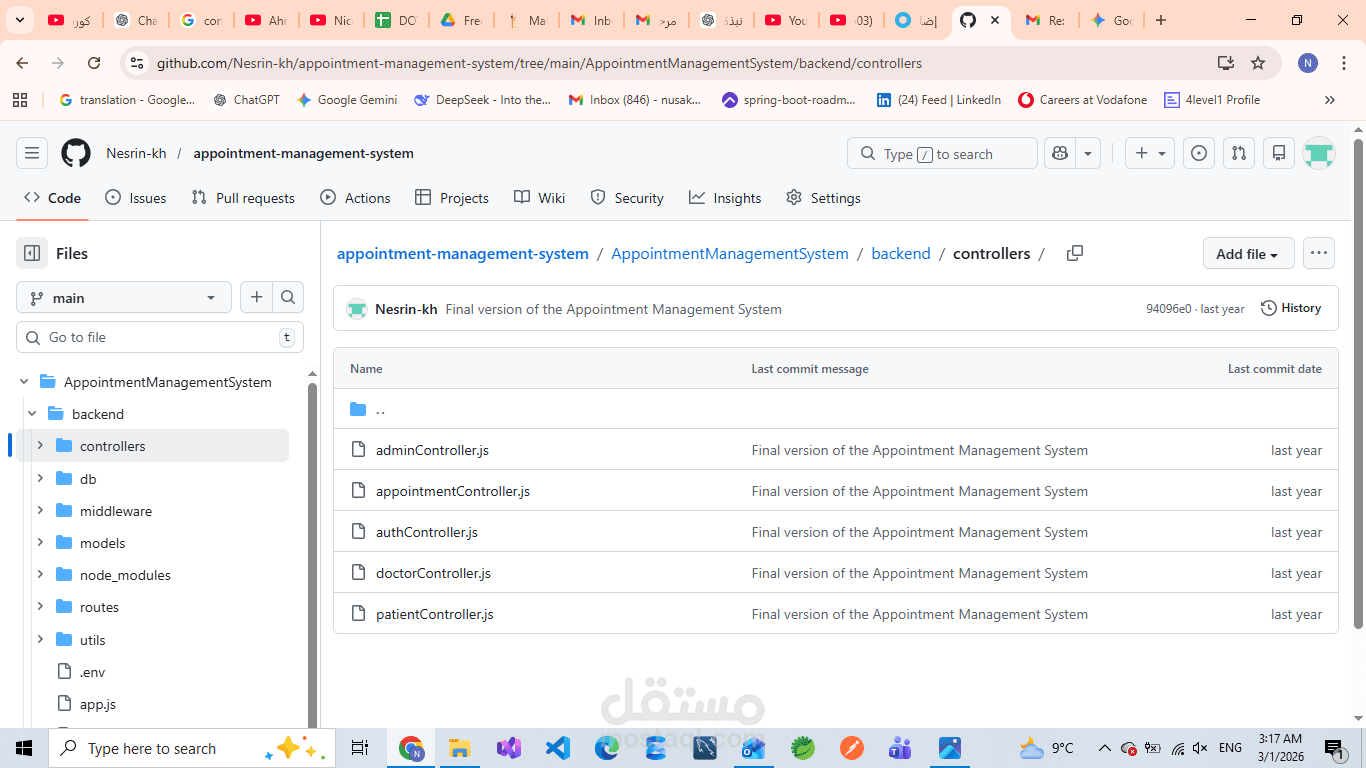
Task: Open file search in the Files panel
Action: 288,297
